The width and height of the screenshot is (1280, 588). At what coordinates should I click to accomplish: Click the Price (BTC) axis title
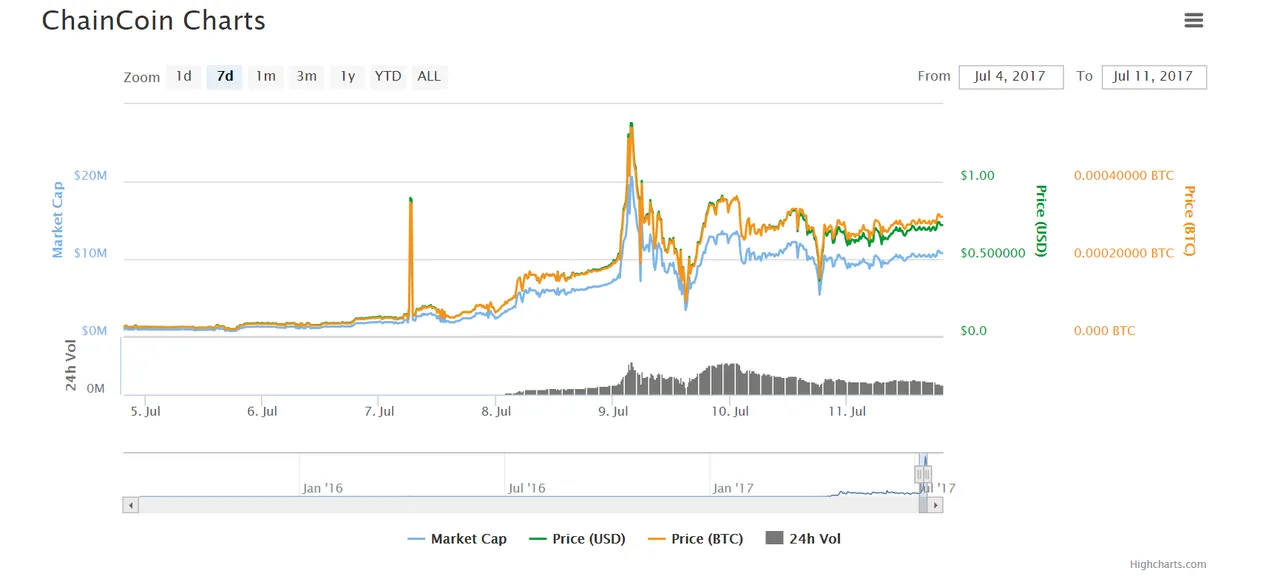point(1190,221)
